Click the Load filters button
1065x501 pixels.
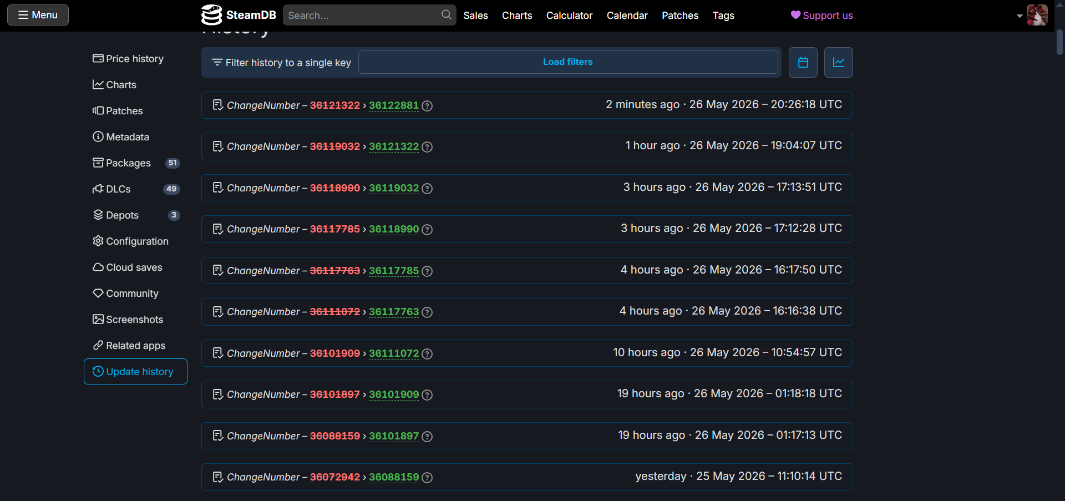[568, 62]
